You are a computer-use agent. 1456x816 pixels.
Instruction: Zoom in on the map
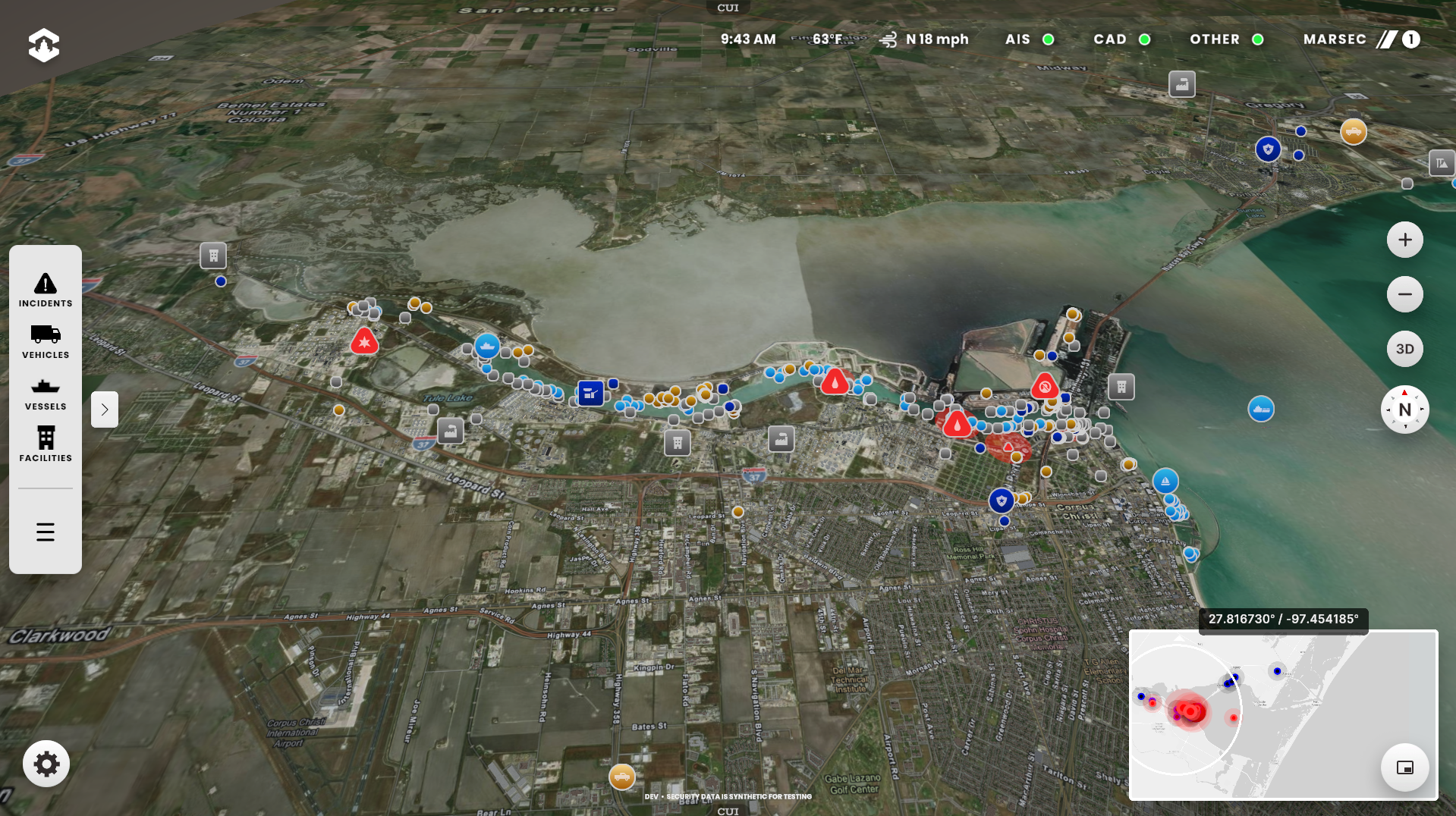(1404, 240)
